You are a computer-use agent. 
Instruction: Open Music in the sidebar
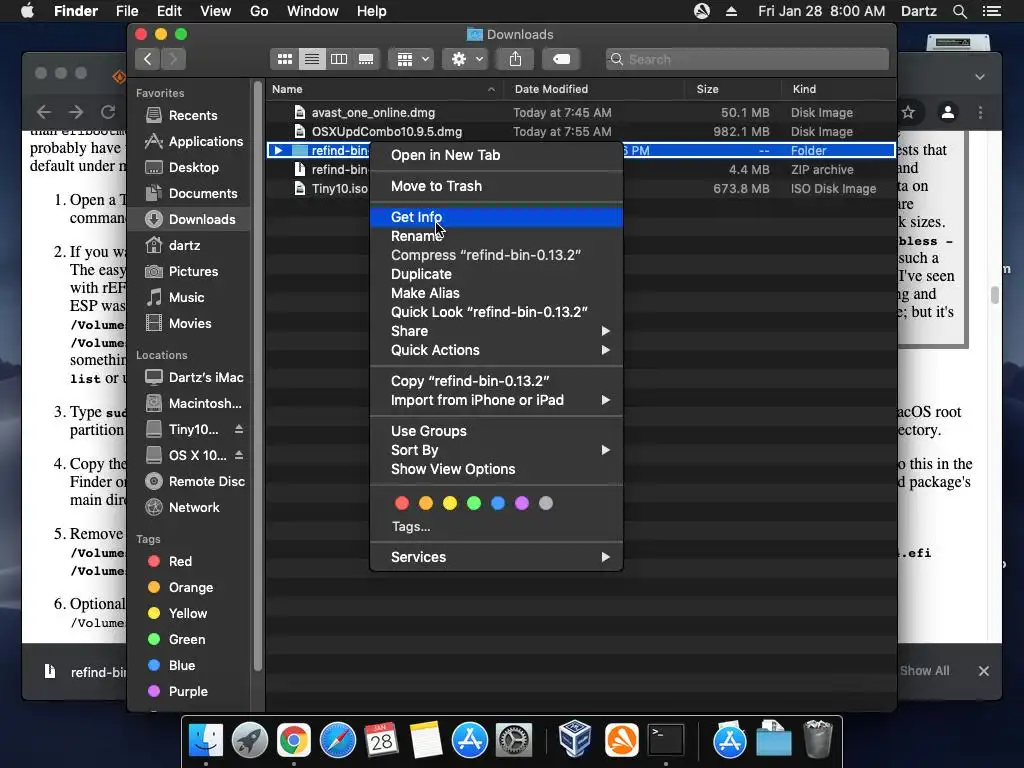(x=188, y=298)
